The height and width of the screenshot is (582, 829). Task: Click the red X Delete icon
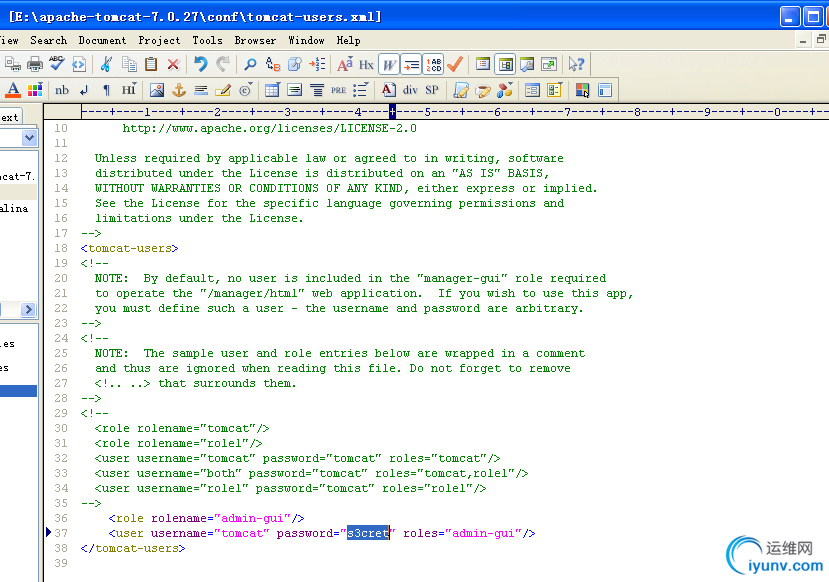tap(173, 64)
